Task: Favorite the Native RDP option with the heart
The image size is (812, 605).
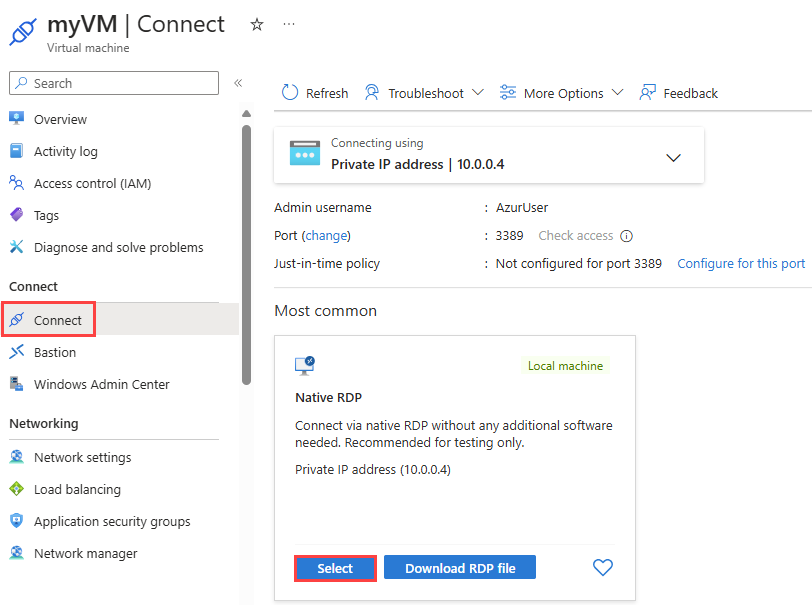Action: (603, 567)
